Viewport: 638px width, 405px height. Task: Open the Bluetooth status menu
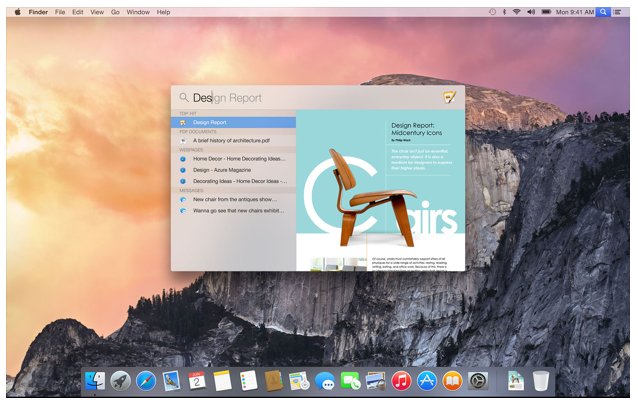[504, 12]
